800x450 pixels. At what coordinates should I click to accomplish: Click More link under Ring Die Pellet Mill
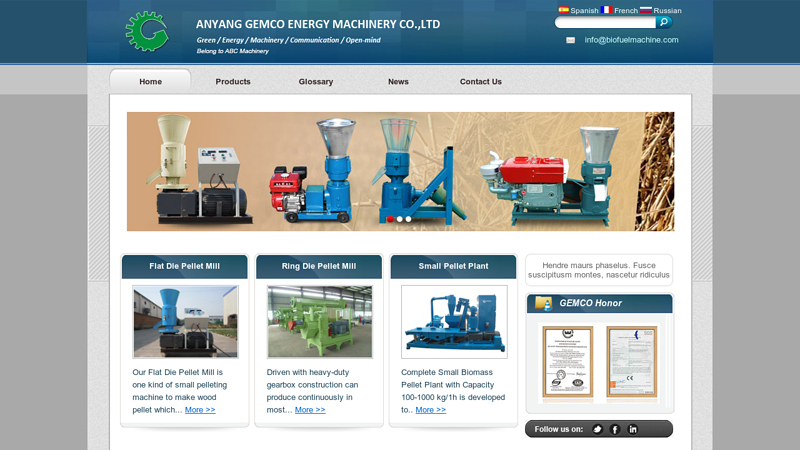(x=310, y=410)
